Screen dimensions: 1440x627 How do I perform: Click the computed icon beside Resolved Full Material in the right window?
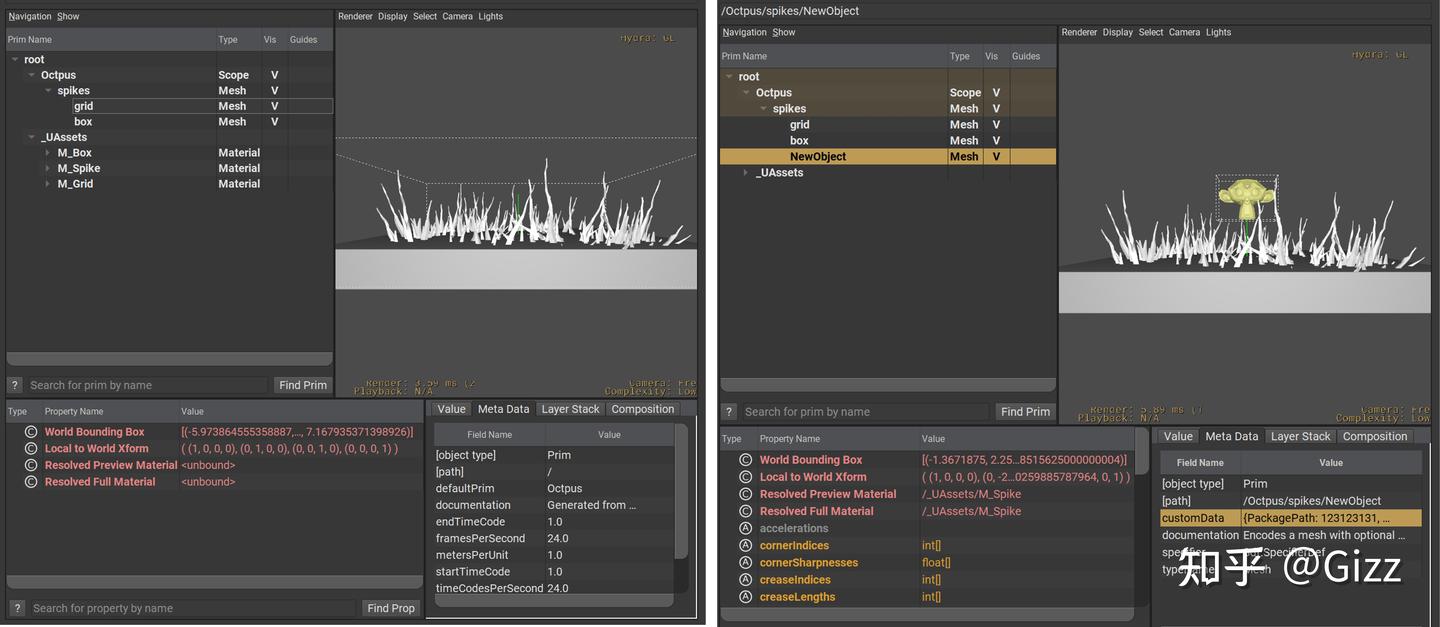[x=745, y=511]
